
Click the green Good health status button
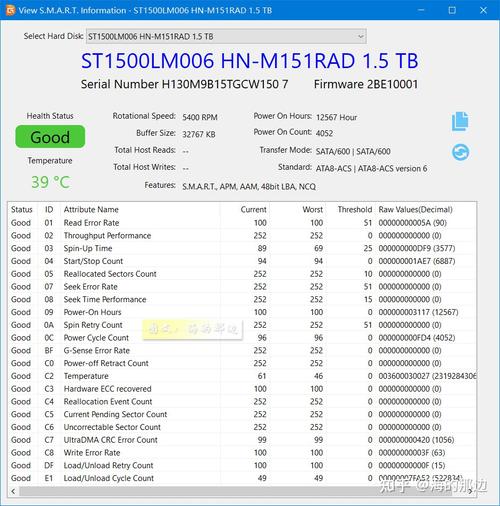coord(50,137)
